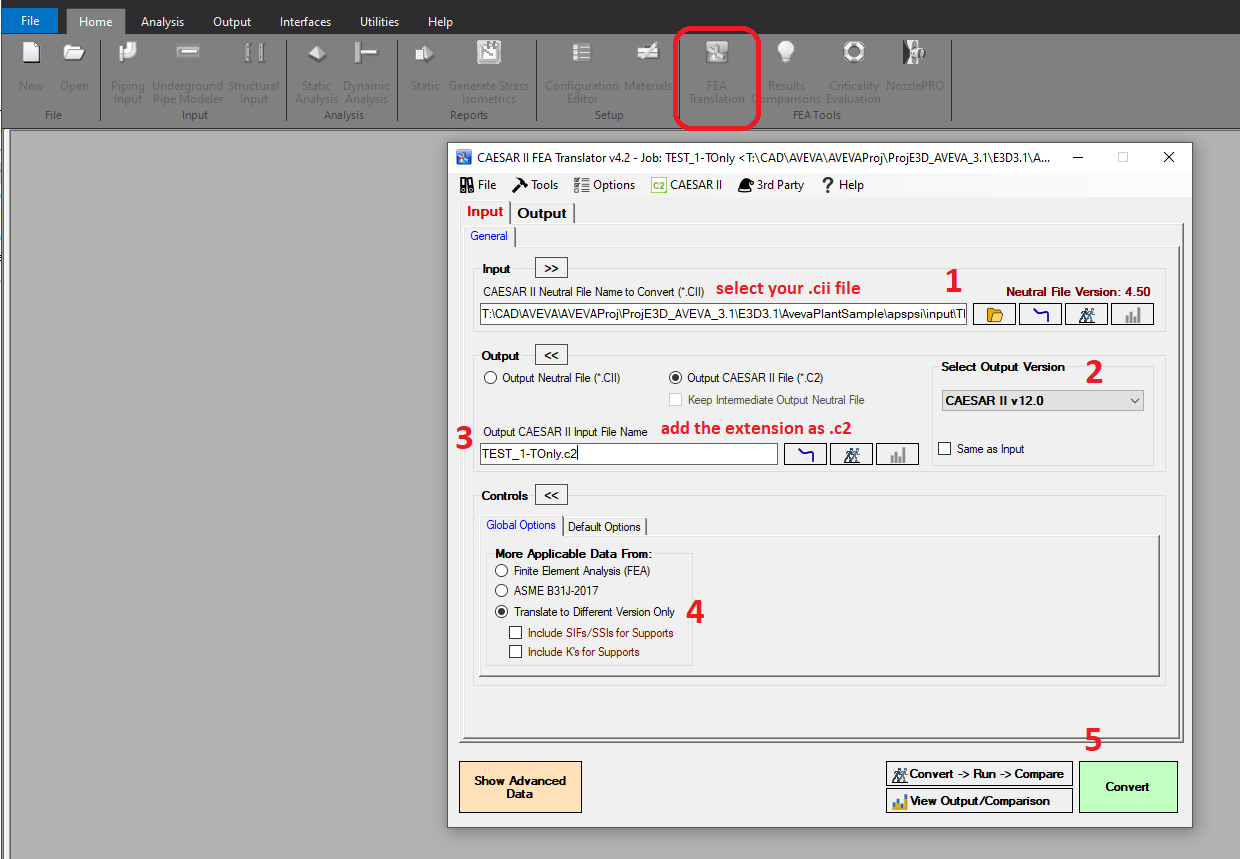This screenshot has width=1240, height=859.
Task: Launch NozzlePRO from FEA Tools
Action: 914,67
